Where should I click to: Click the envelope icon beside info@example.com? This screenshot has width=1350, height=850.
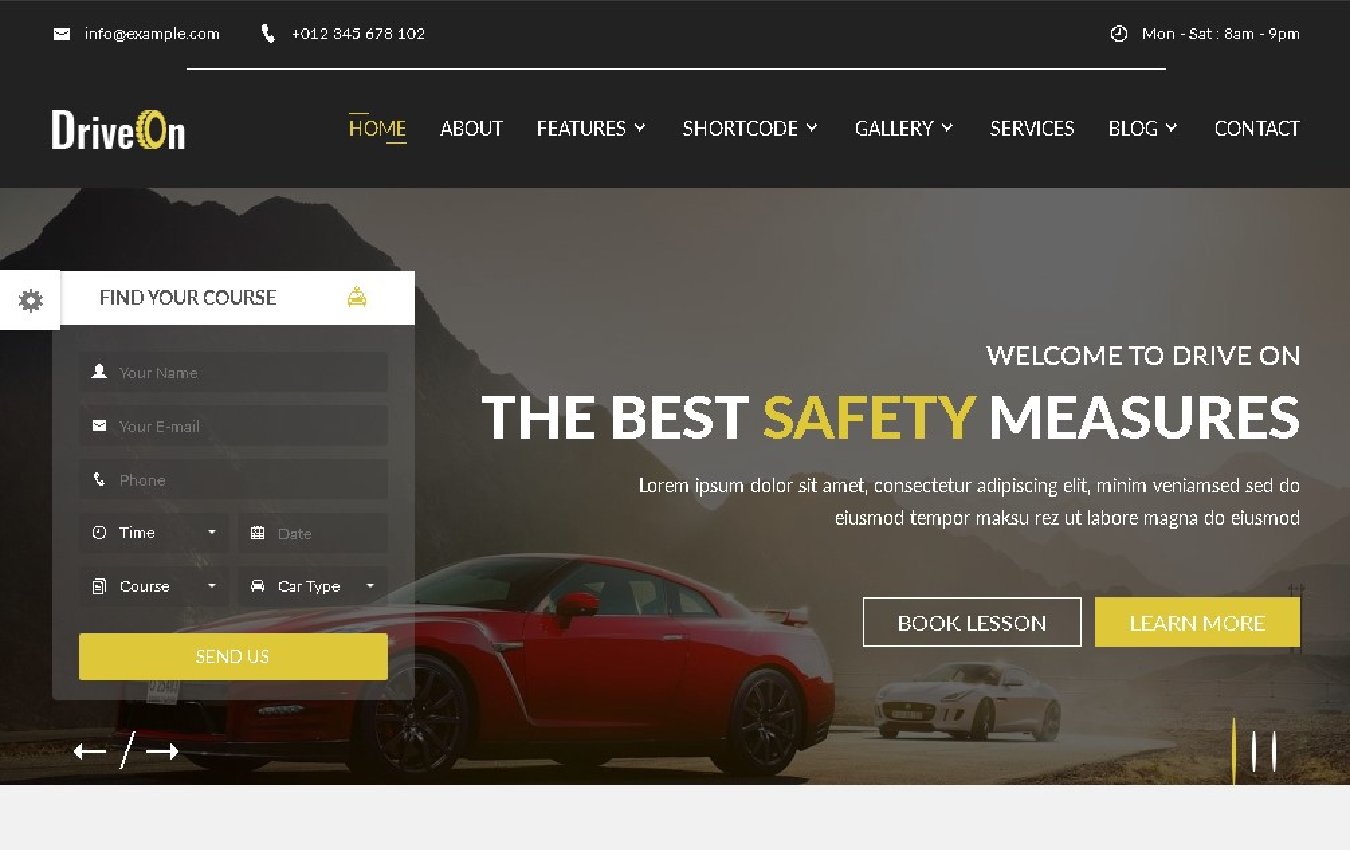[62, 34]
